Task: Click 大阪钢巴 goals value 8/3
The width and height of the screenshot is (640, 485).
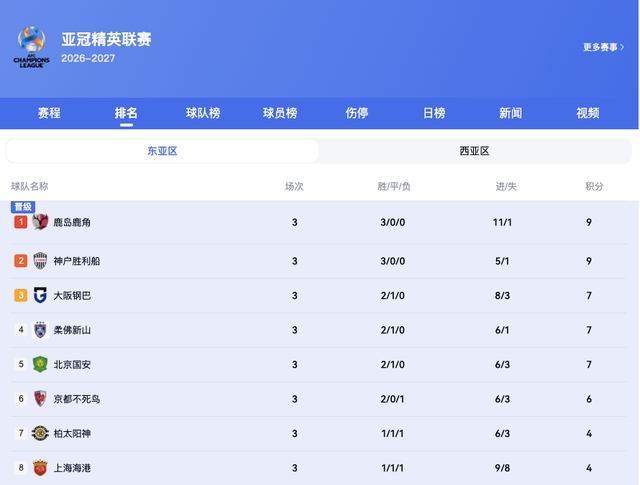Action: click(x=502, y=296)
